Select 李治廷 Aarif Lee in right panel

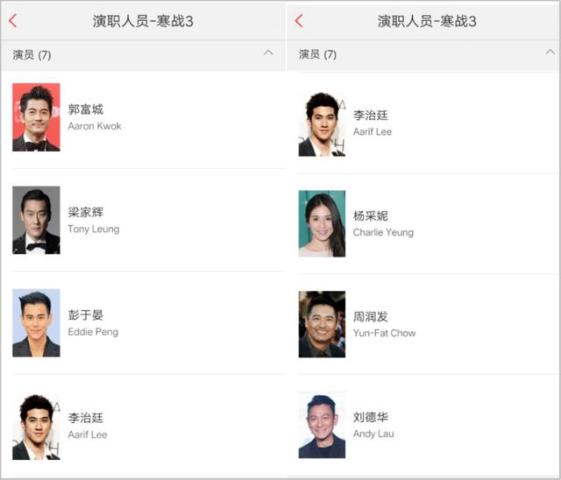point(428,123)
